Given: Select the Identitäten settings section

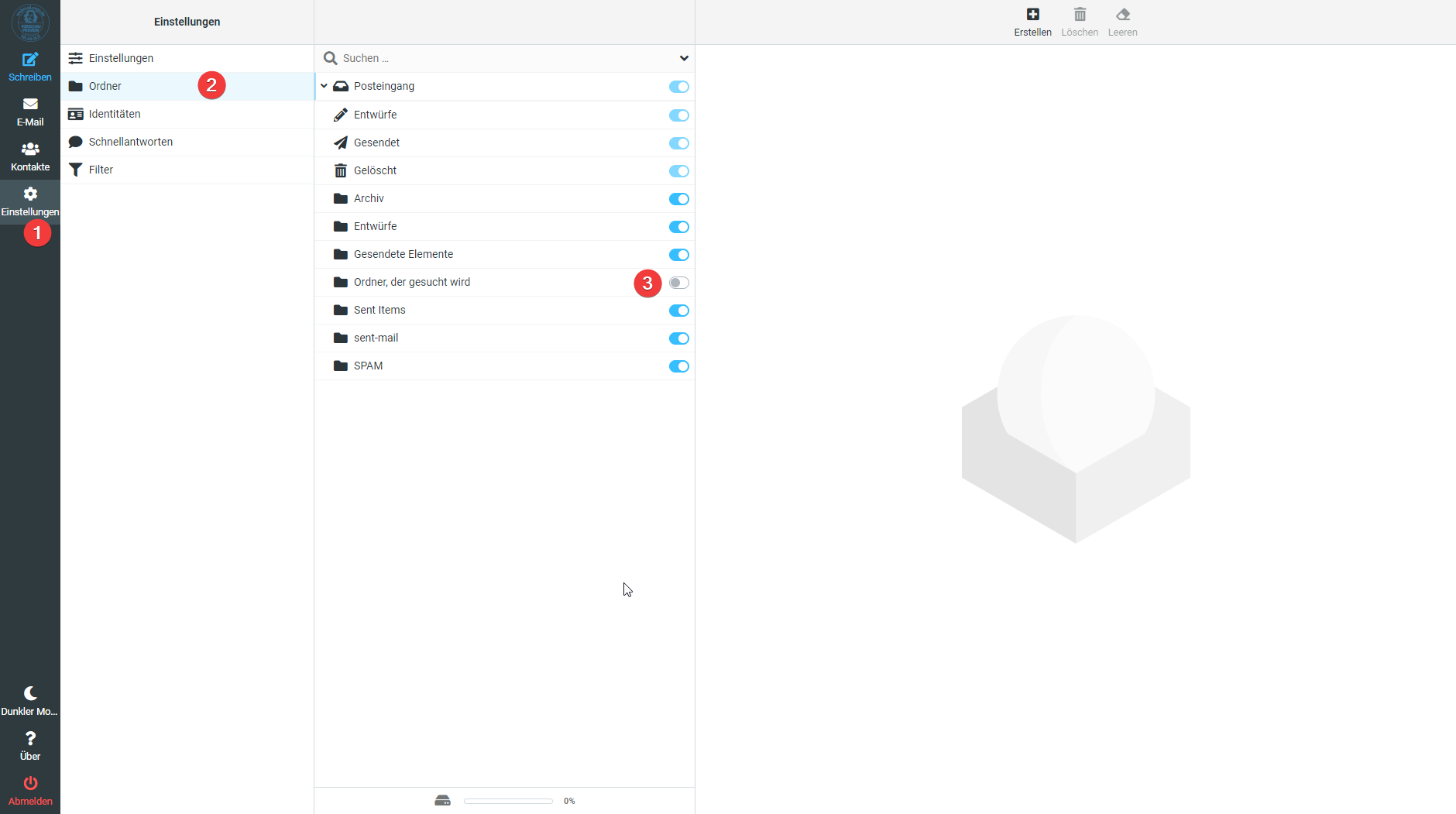Looking at the screenshot, I should pos(115,114).
